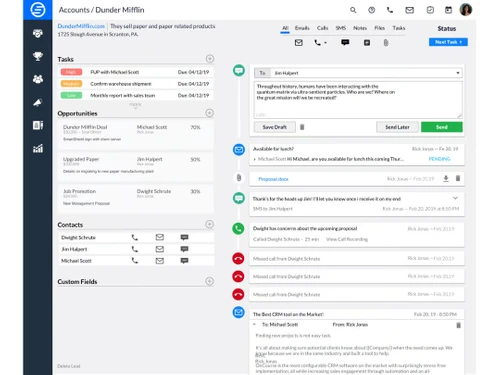Click View Call Recording link
This screenshot has height=375, width=500.
tap(347, 239)
